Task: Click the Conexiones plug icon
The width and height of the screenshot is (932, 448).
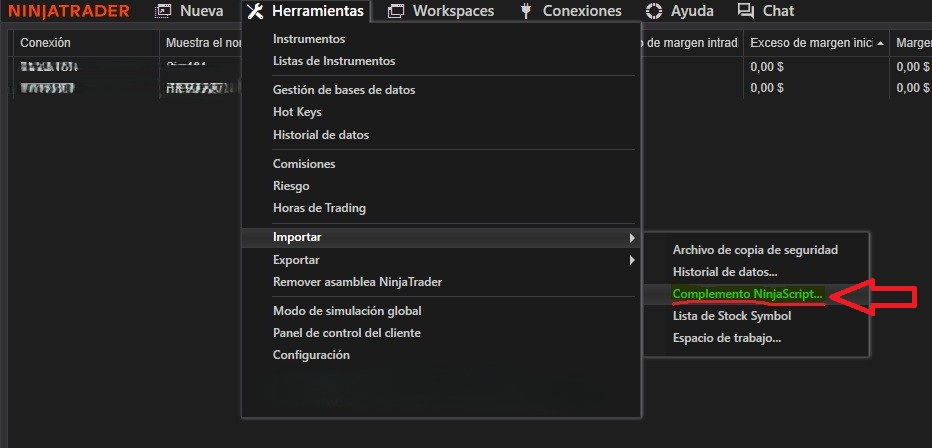Action: (525, 11)
